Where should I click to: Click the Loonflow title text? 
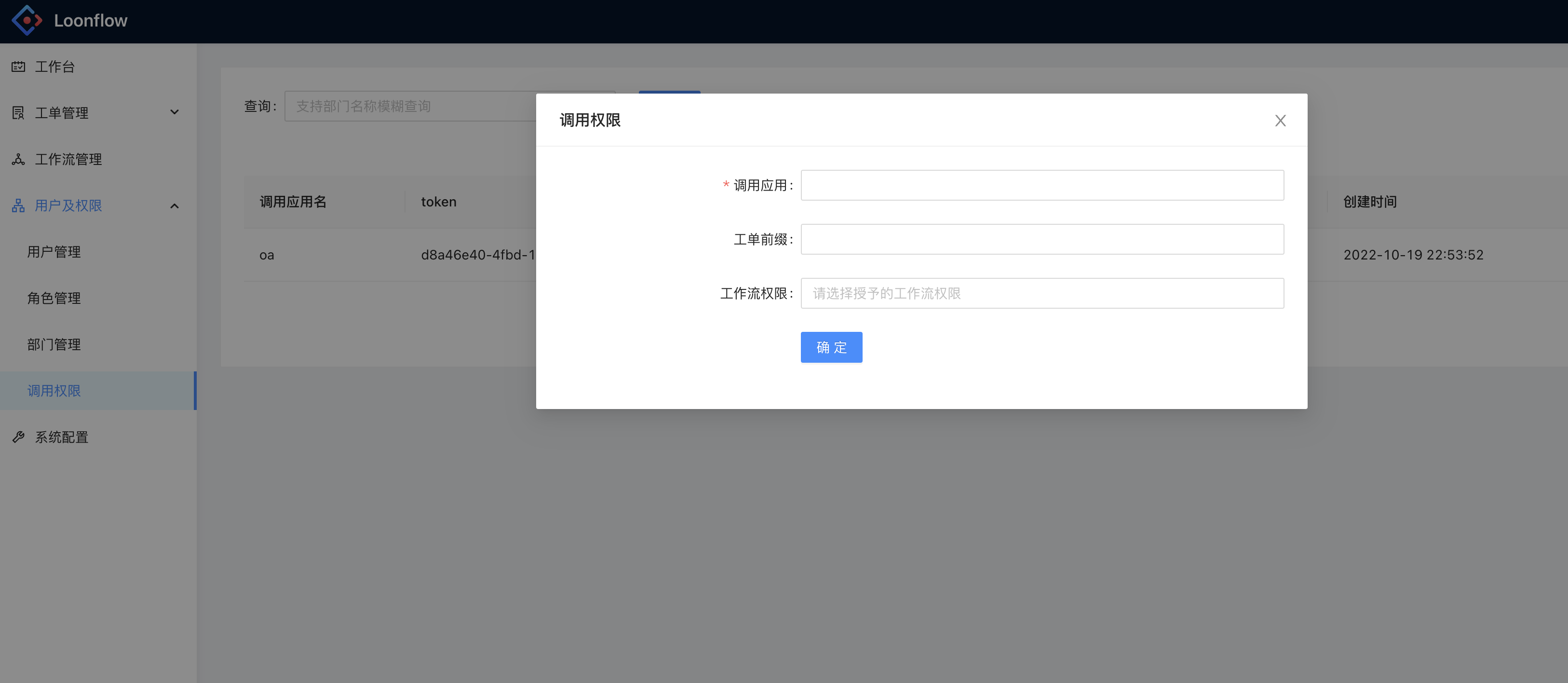pyautogui.click(x=91, y=21)
